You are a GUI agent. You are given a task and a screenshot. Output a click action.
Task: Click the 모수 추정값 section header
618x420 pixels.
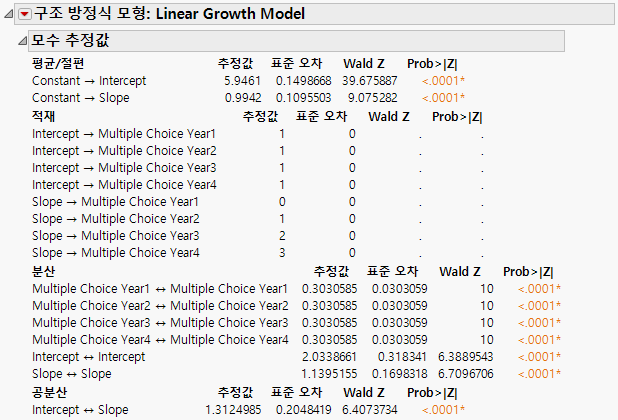[x=296, y=41]
